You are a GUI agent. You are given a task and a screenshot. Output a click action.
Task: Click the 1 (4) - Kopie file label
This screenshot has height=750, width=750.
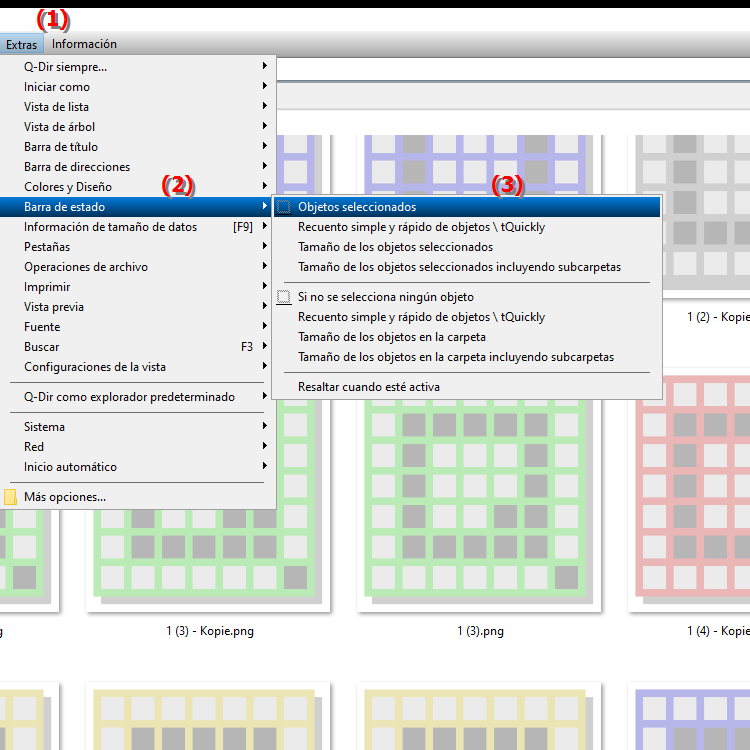point(718,631)
